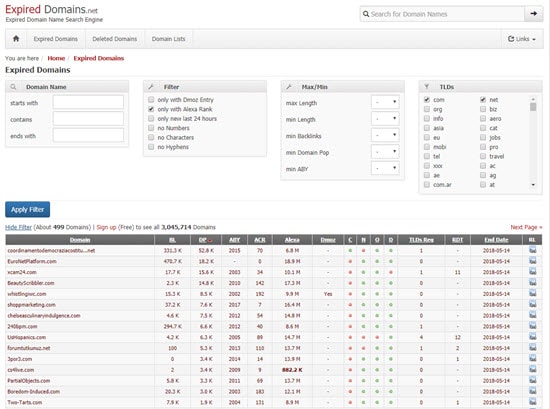Screen dimensions: 550x409
Task: Open related links icon for Two-Tarts.com
Action: [x=532, y=402]
